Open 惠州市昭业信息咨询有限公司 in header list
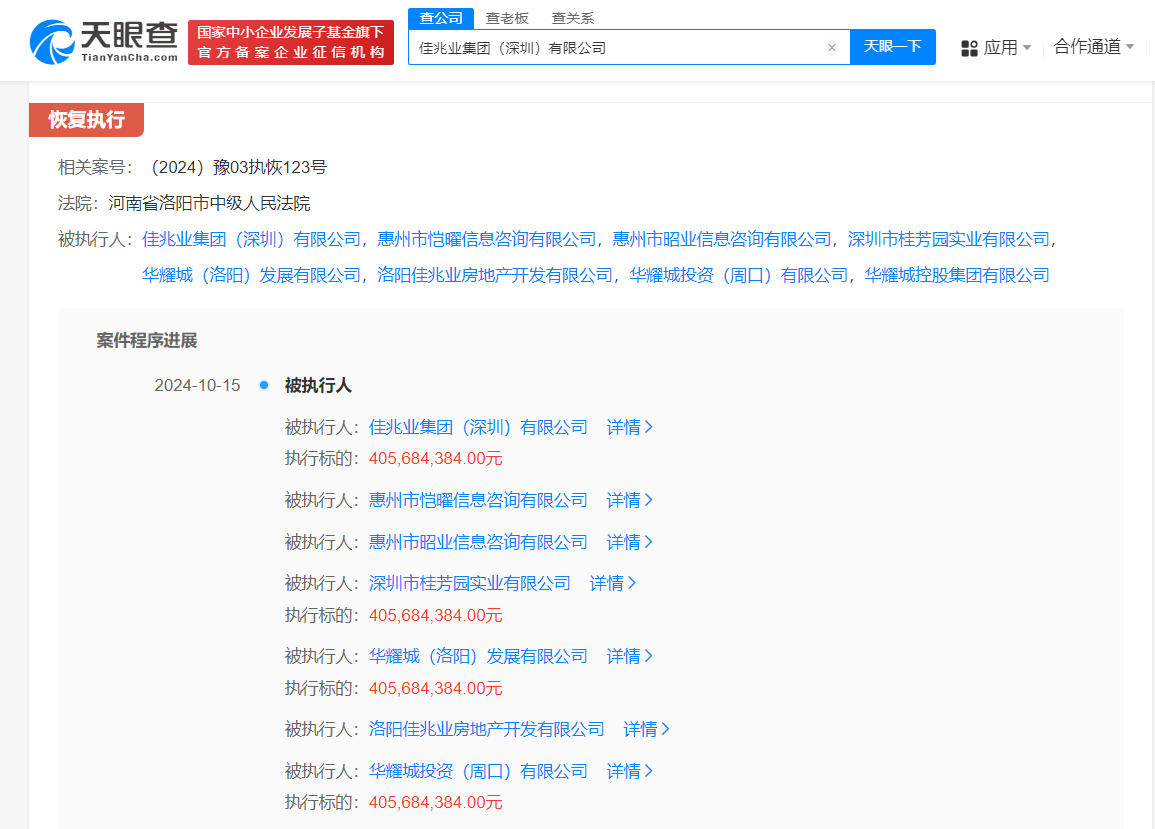The width and height of the screenshot is (1155, 829). [722, 239]
